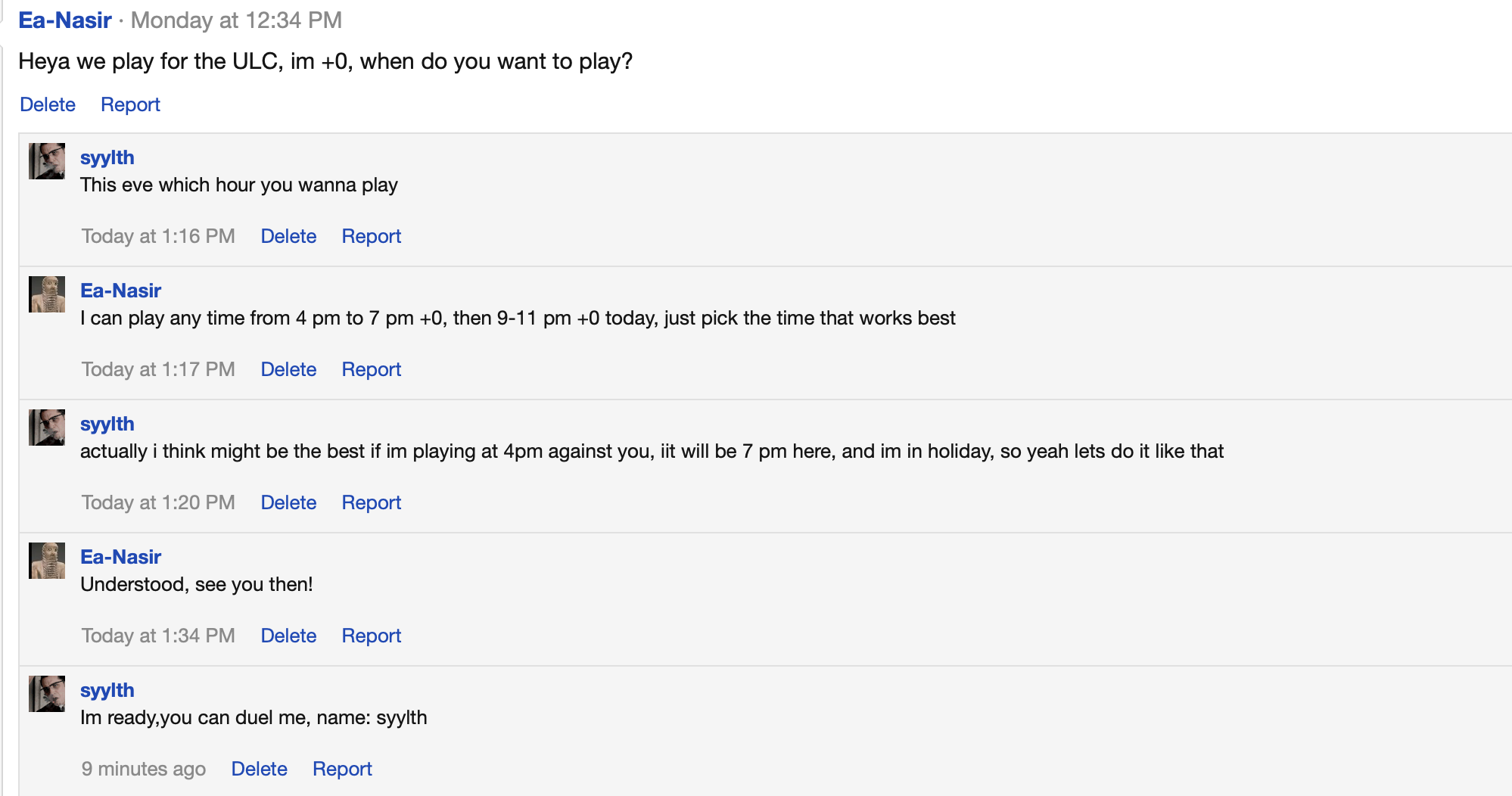Click syylth's avatar on the first reply
The image size is (1512, 796).
(47, 161)
